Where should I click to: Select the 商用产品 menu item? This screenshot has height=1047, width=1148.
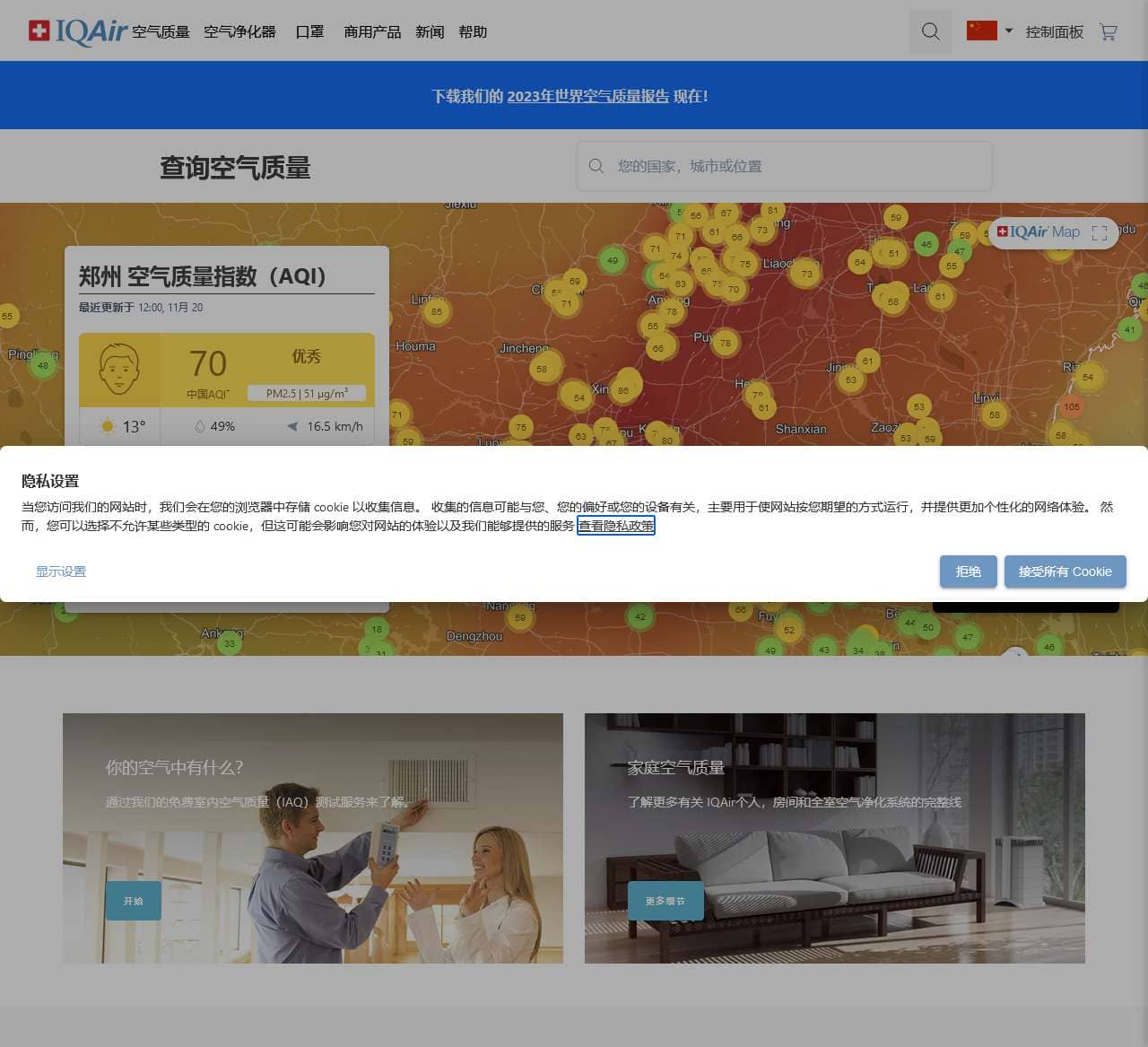pos(372,32)
